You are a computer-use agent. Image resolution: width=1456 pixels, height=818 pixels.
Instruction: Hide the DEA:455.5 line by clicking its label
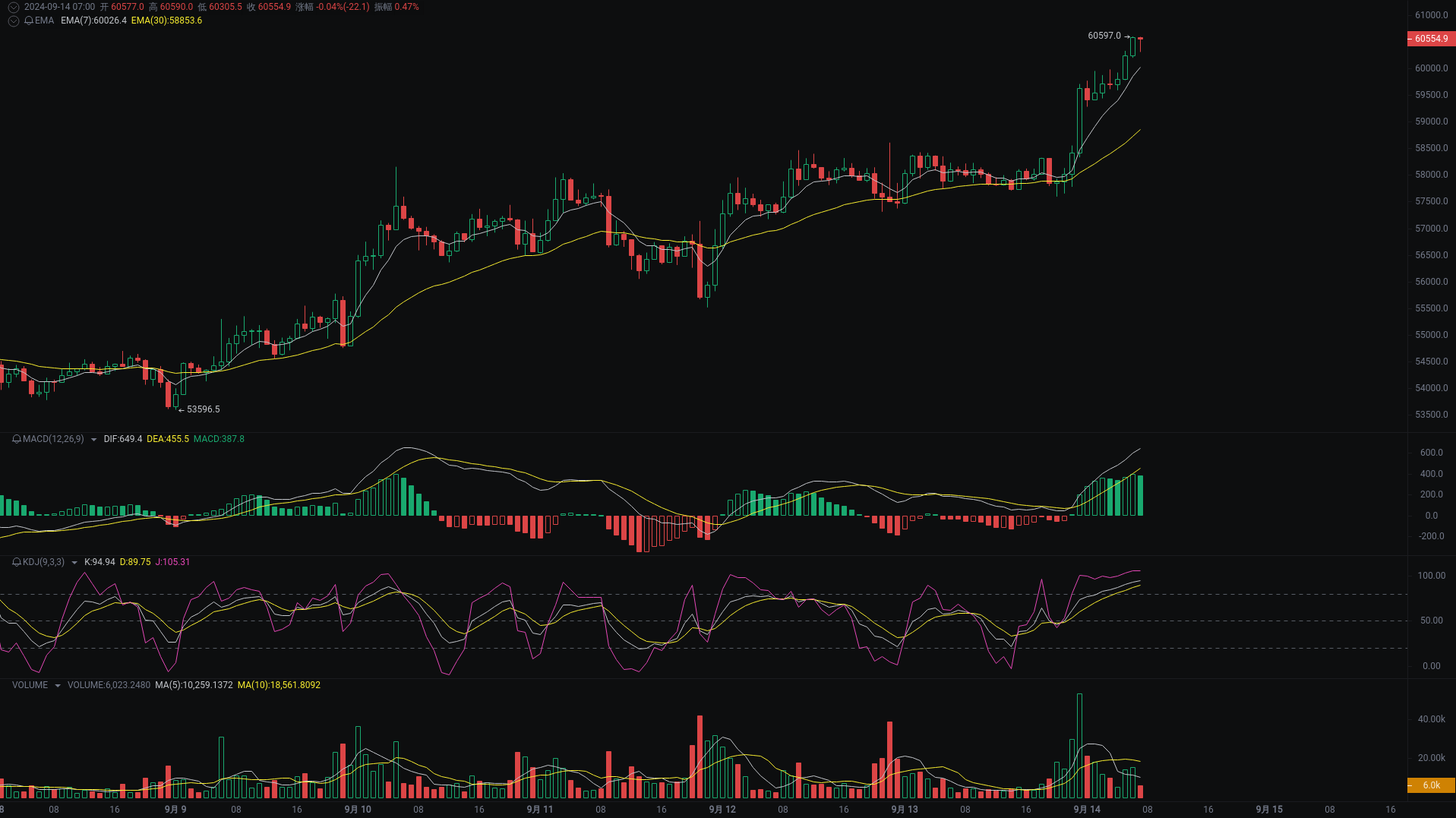coord(169,439)
